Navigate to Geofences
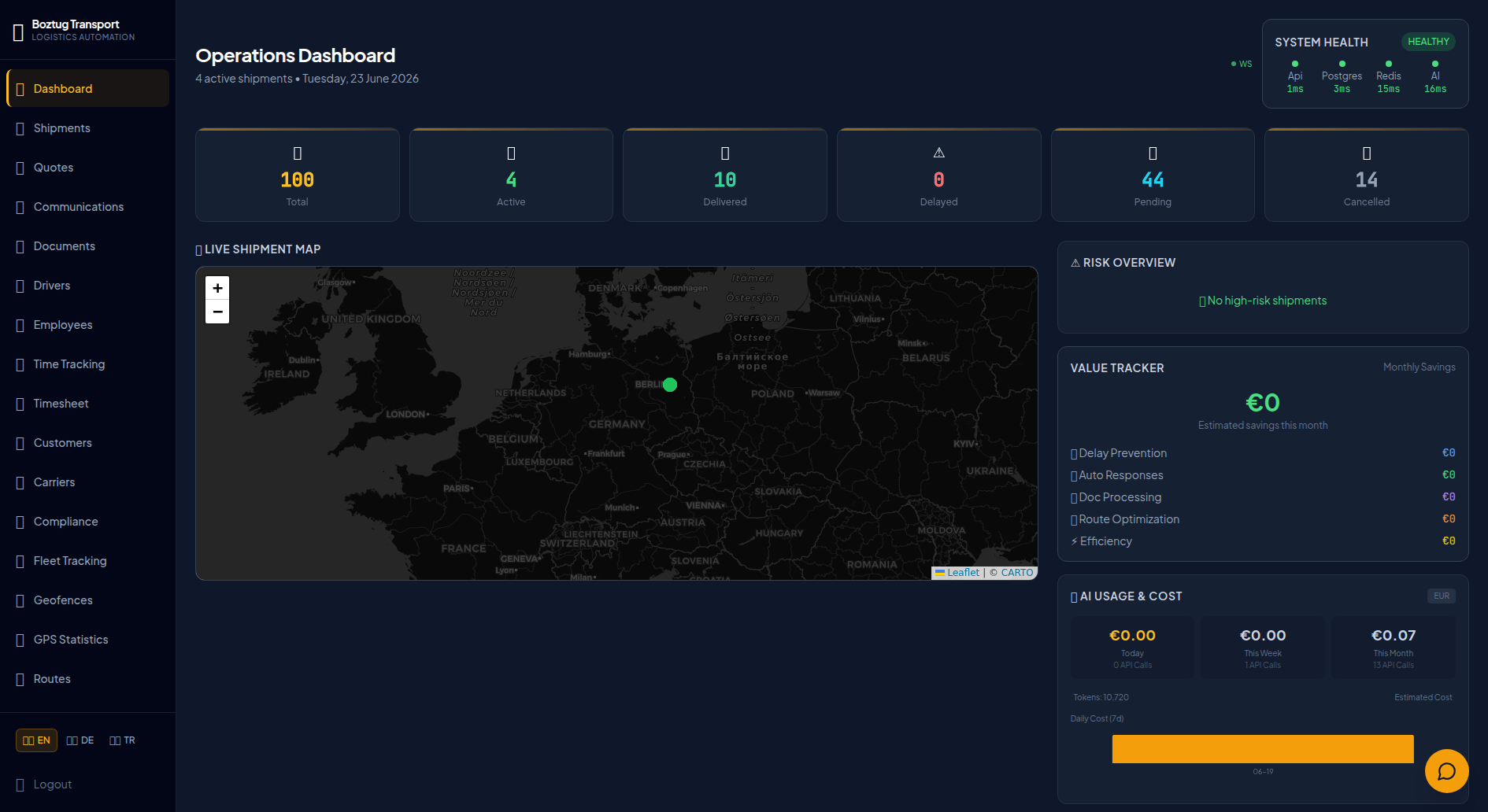 tap(87, 600)
